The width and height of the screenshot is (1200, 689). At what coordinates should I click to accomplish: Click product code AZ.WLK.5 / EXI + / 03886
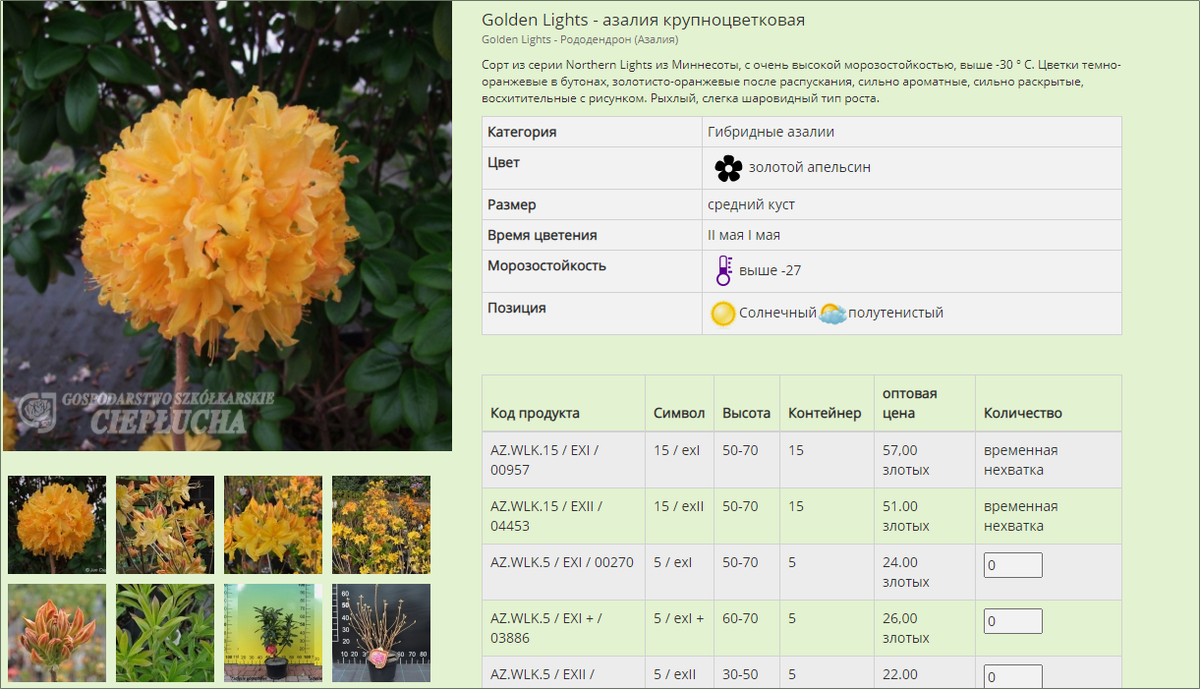(544, 628)
